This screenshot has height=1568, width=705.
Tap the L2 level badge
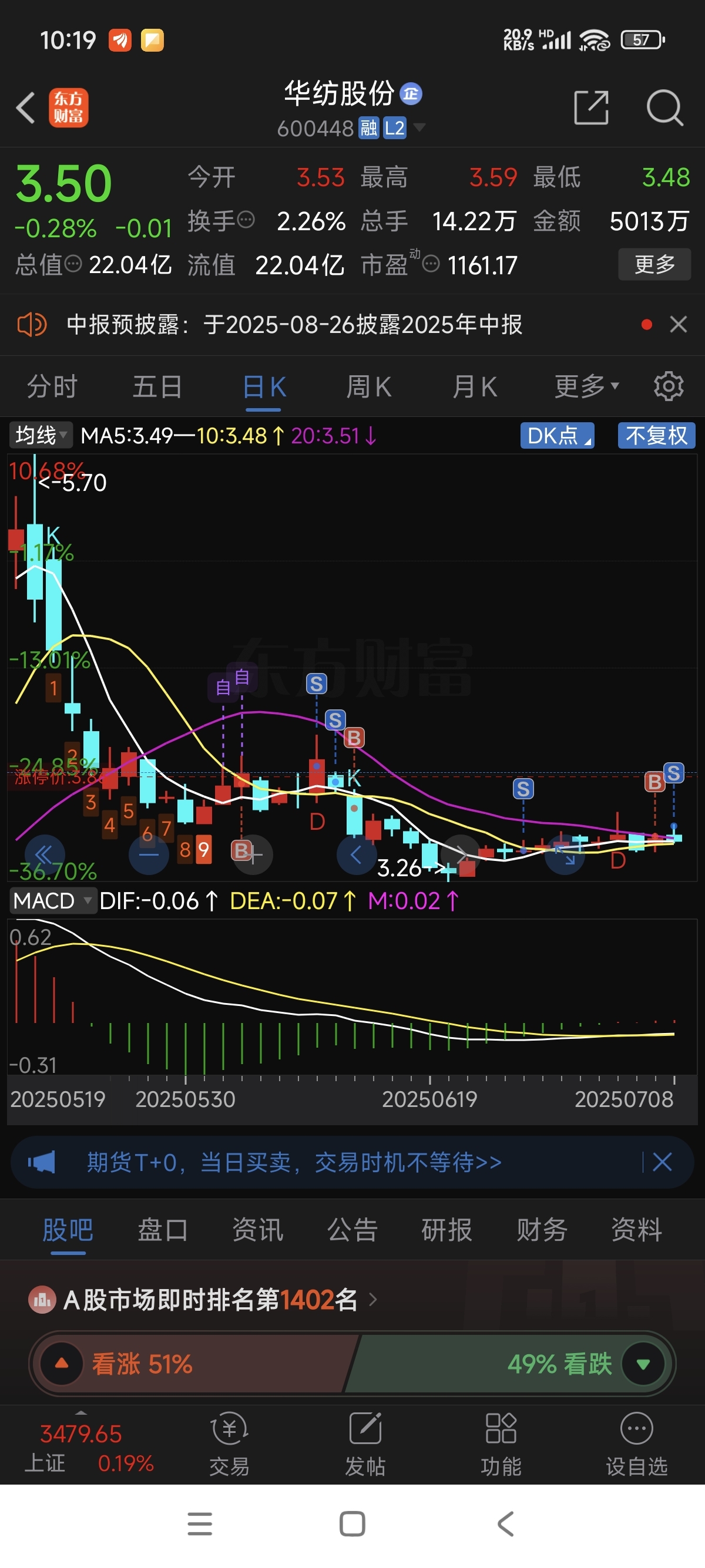pyautogui.click(x=395, y=128)
